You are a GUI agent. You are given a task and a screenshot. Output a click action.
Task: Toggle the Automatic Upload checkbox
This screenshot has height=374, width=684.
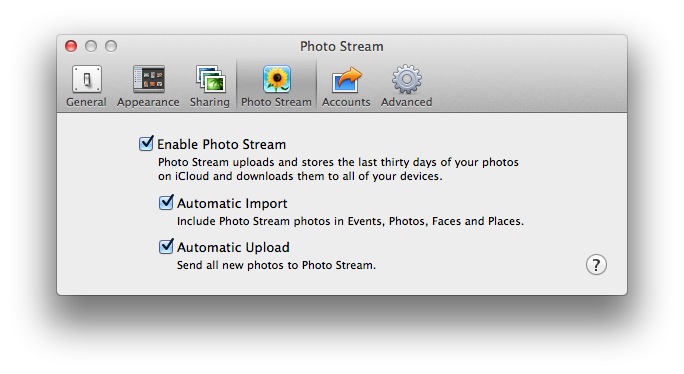tap(166, 246)
